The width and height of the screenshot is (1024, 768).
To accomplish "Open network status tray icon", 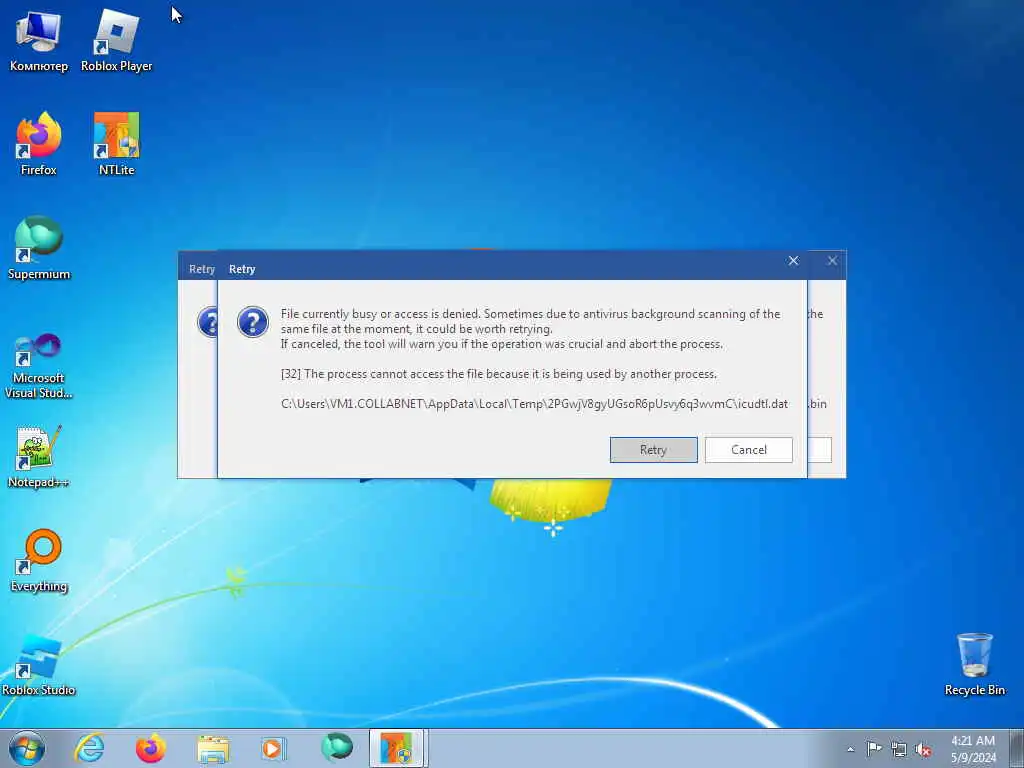I will click(899, 749).
